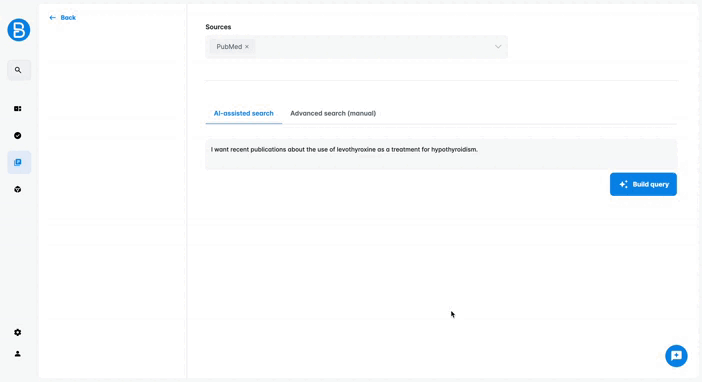Screen dimensions: 702x382
Task: Switch to AI-assisted search tab
Action: click(244, 113)
